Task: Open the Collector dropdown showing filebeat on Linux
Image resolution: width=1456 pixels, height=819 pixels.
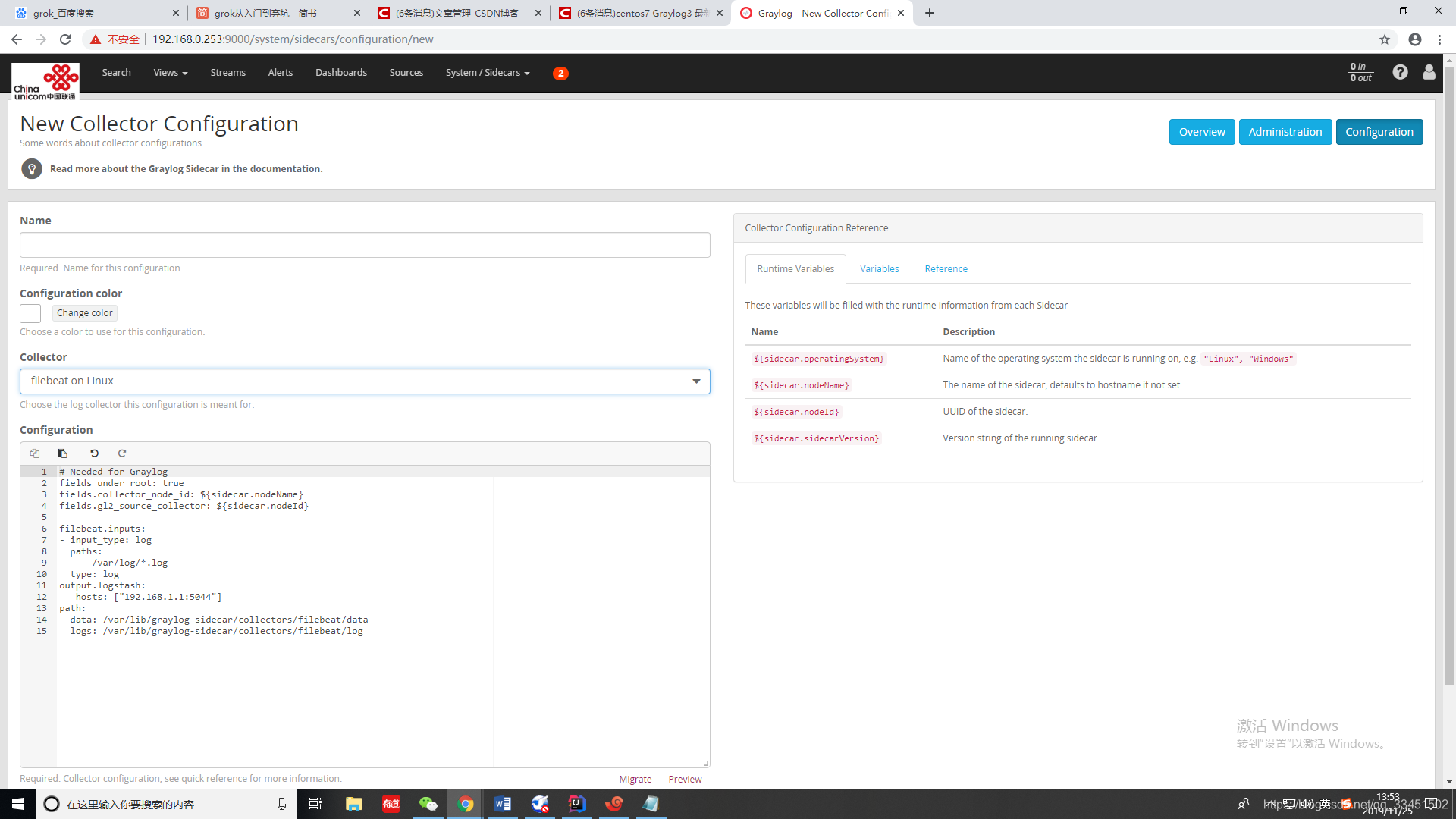Action: point(365,381)
